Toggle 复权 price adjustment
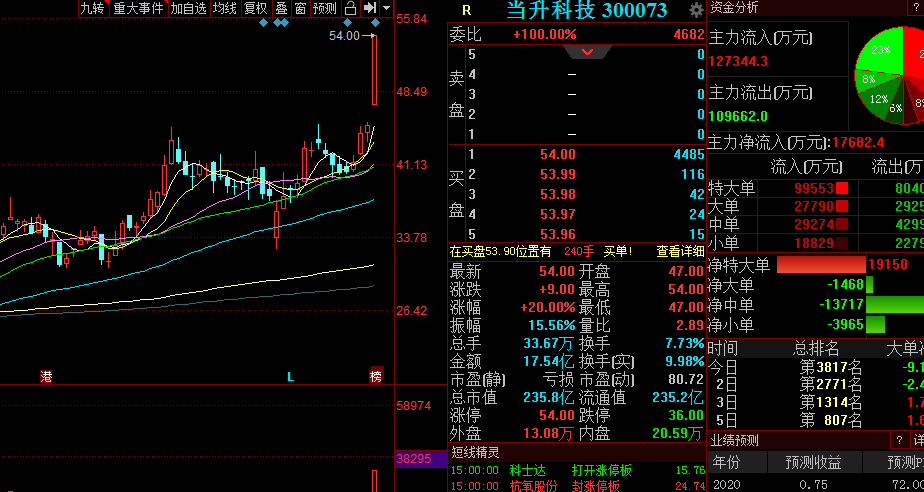 [256, 8]
